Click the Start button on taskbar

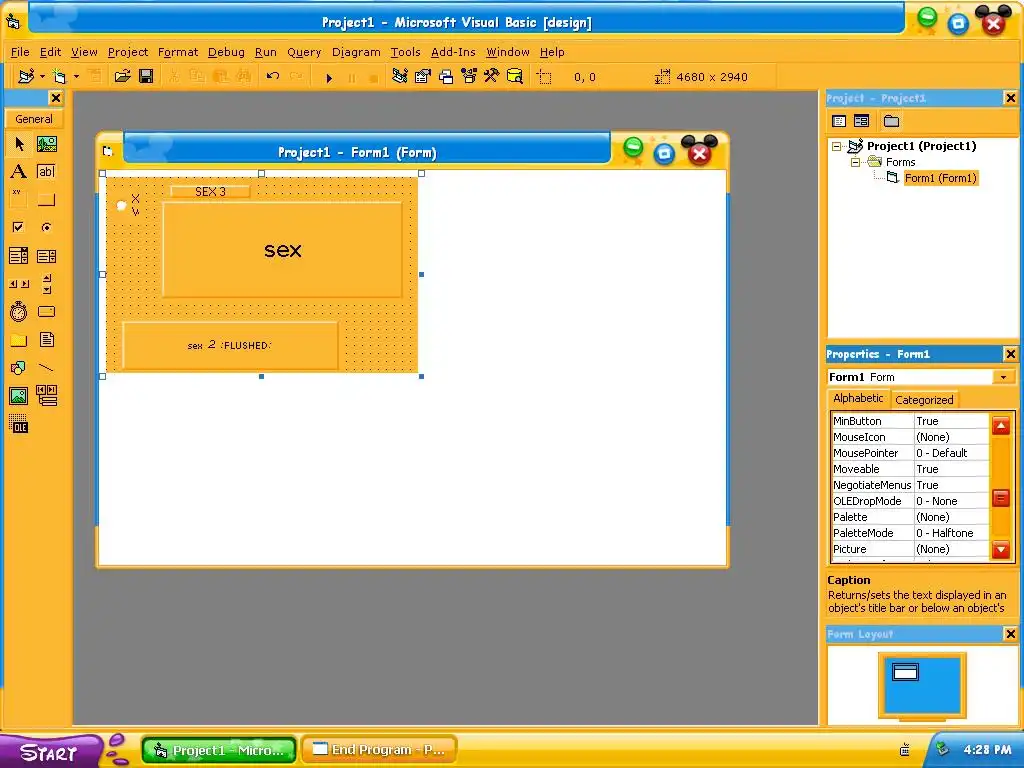tap(49, 752)
